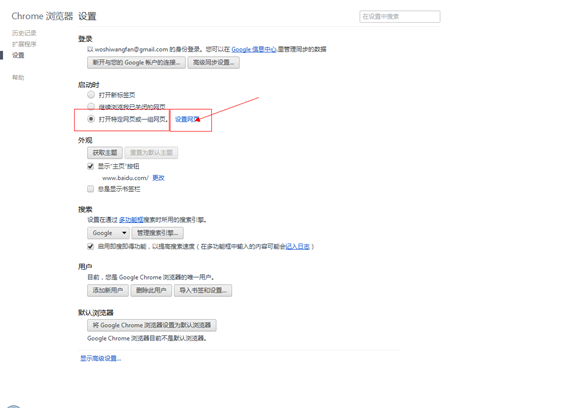This screenshot has height=408, width=576.
Task: Toggle always show bookmarks bar checkbox
Action: point(90,189)
